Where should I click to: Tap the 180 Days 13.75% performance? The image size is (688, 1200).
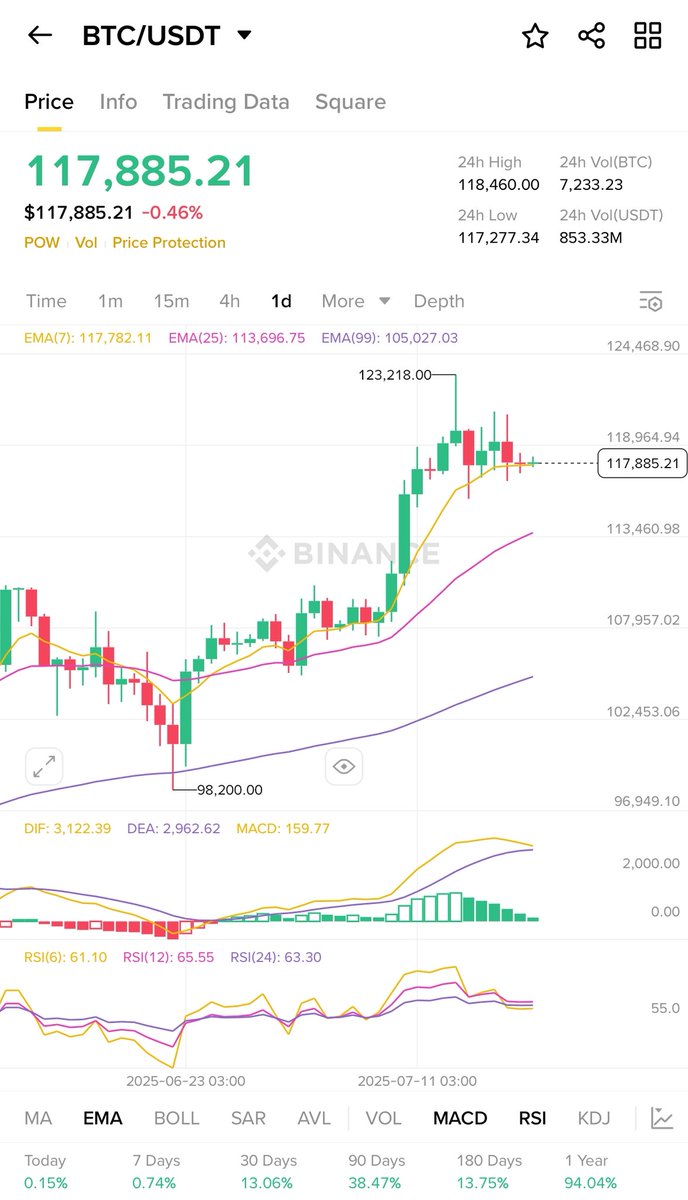pos(489,1172)
